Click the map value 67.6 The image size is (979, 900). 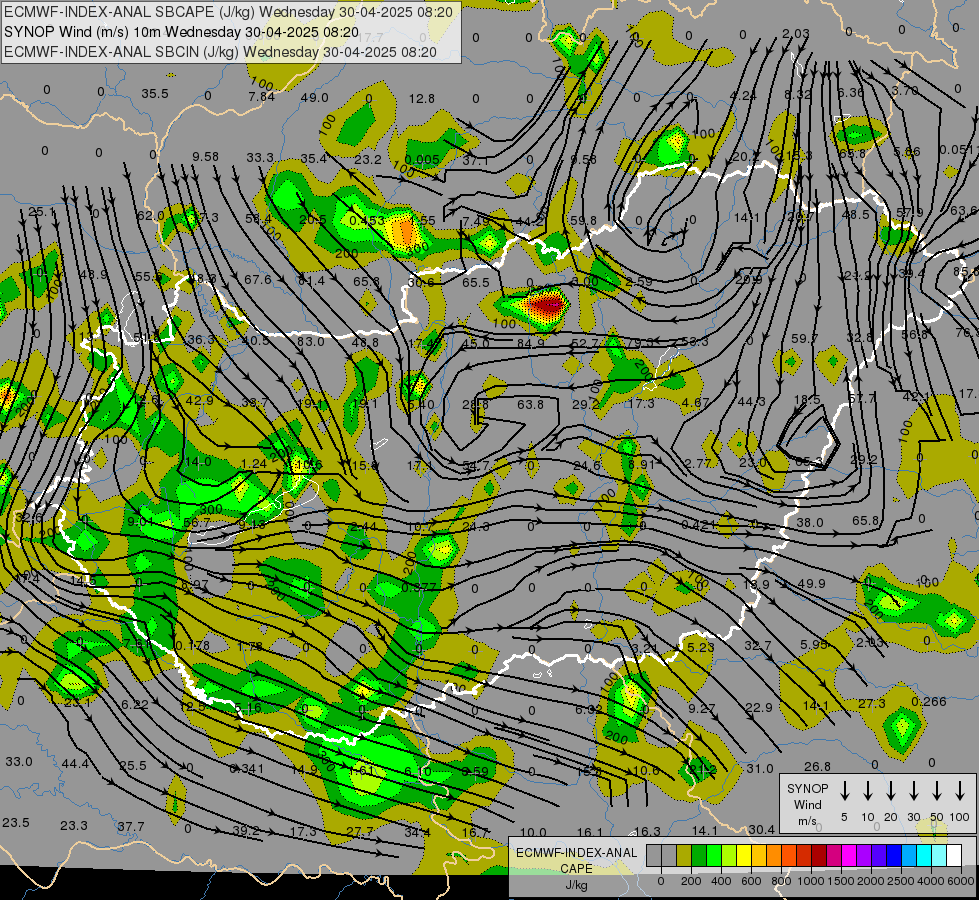coord(258,279)
